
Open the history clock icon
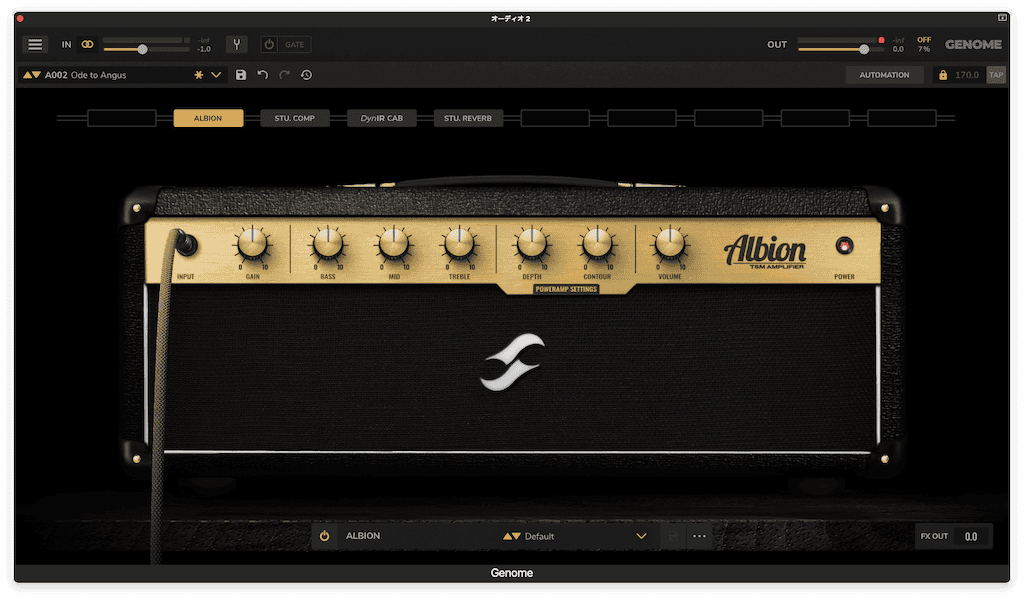[306, 75]
